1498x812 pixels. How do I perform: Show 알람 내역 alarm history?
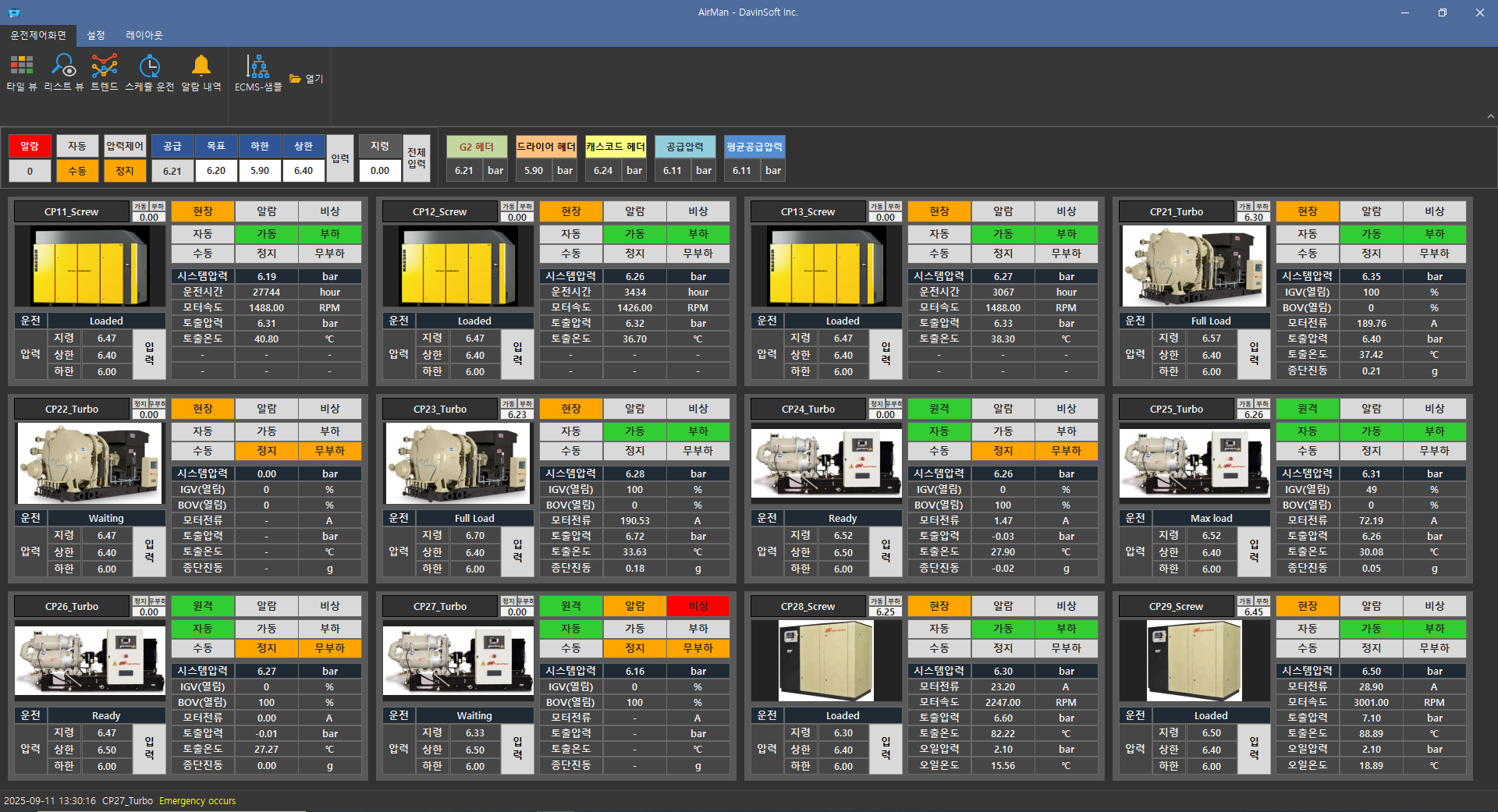pyautogui.click(x=201, y=73)
